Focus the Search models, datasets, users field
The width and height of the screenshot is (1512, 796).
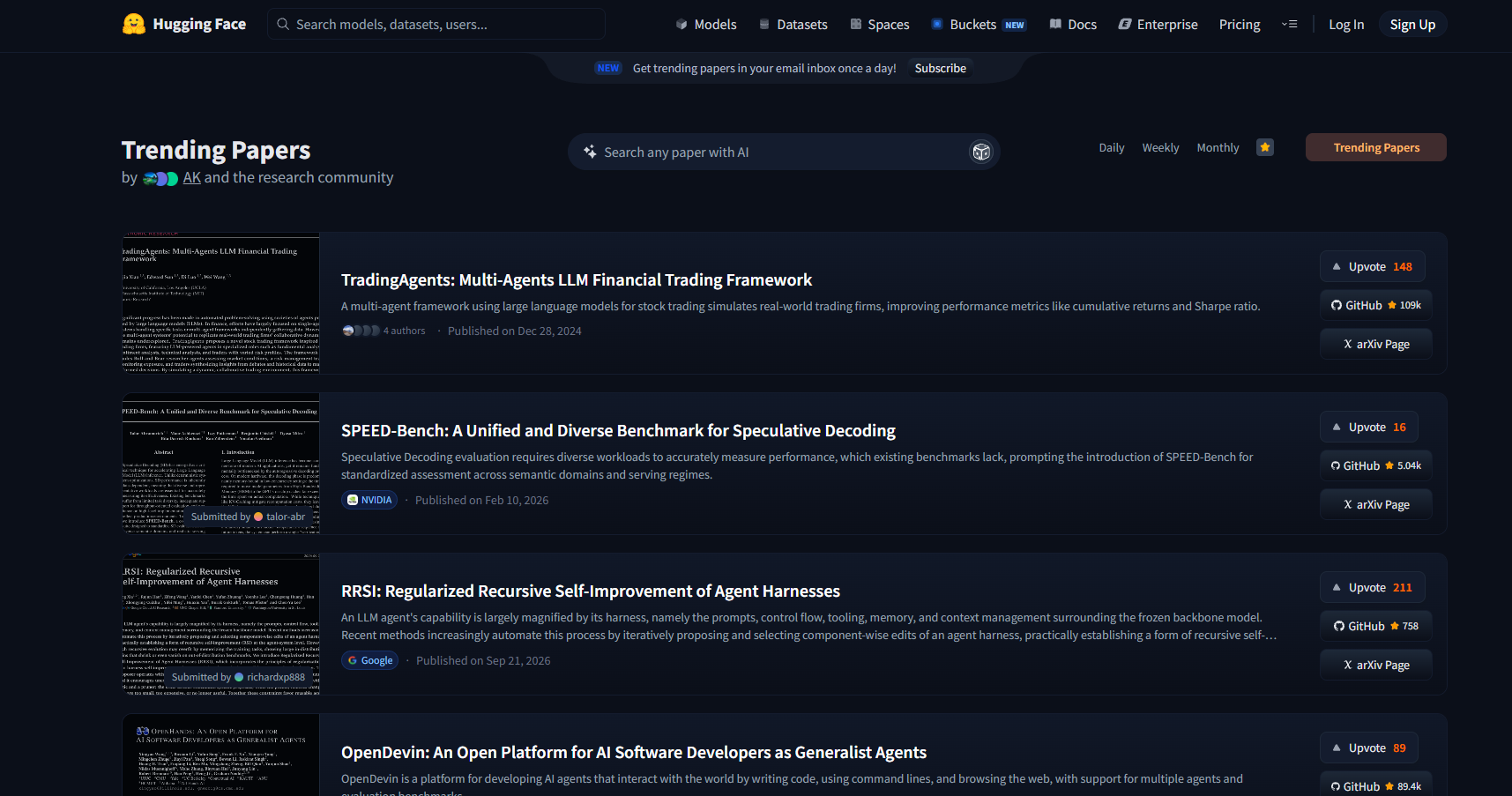tap(436, 24)
